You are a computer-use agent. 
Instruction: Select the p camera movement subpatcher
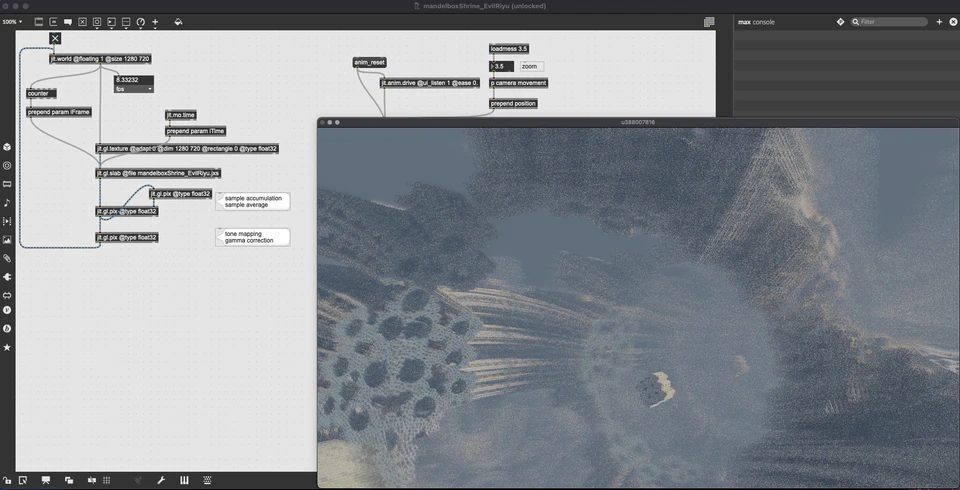pos(518,83)
